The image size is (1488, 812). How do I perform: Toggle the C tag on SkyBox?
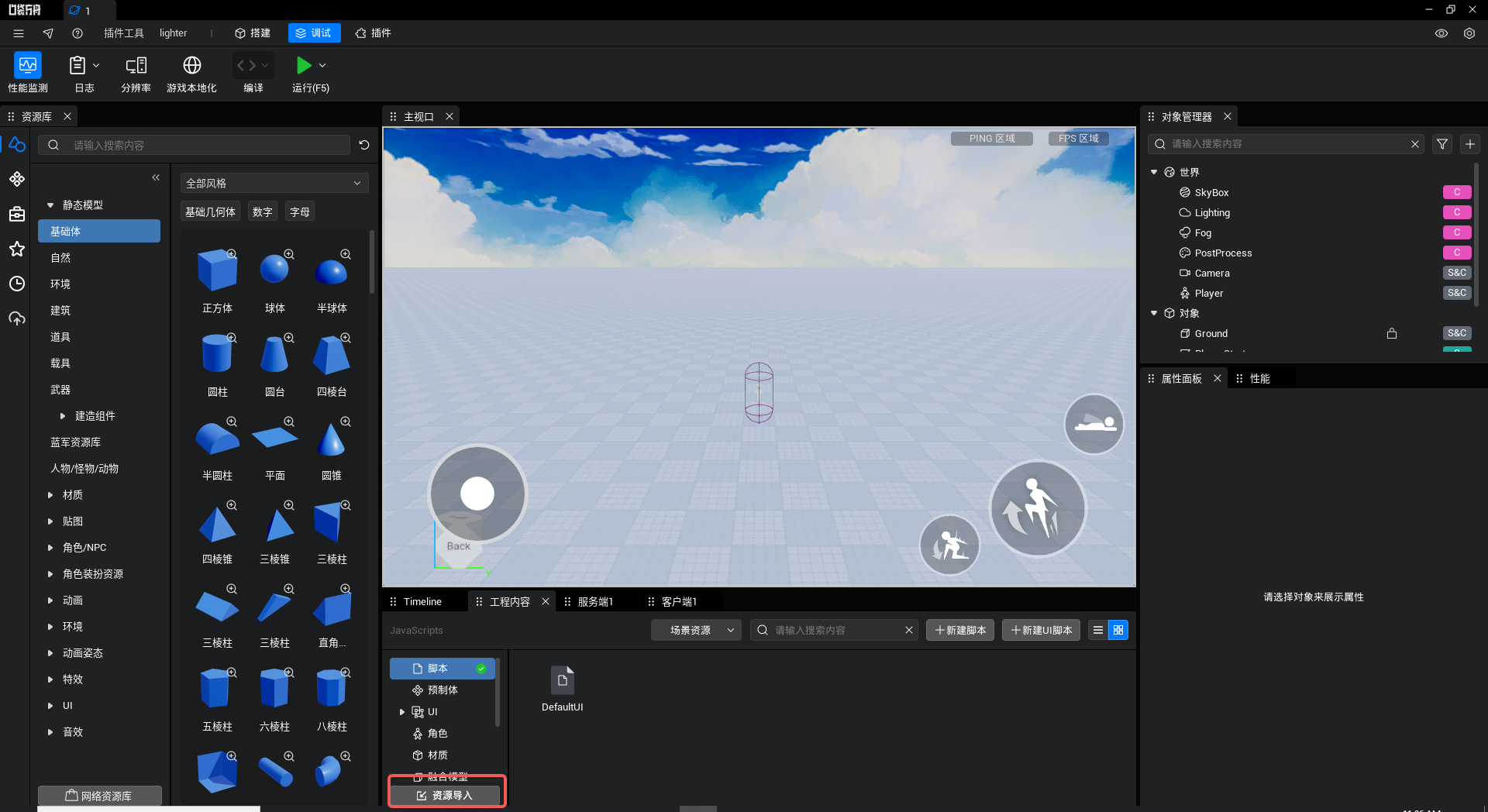(x=1457, y=192)
